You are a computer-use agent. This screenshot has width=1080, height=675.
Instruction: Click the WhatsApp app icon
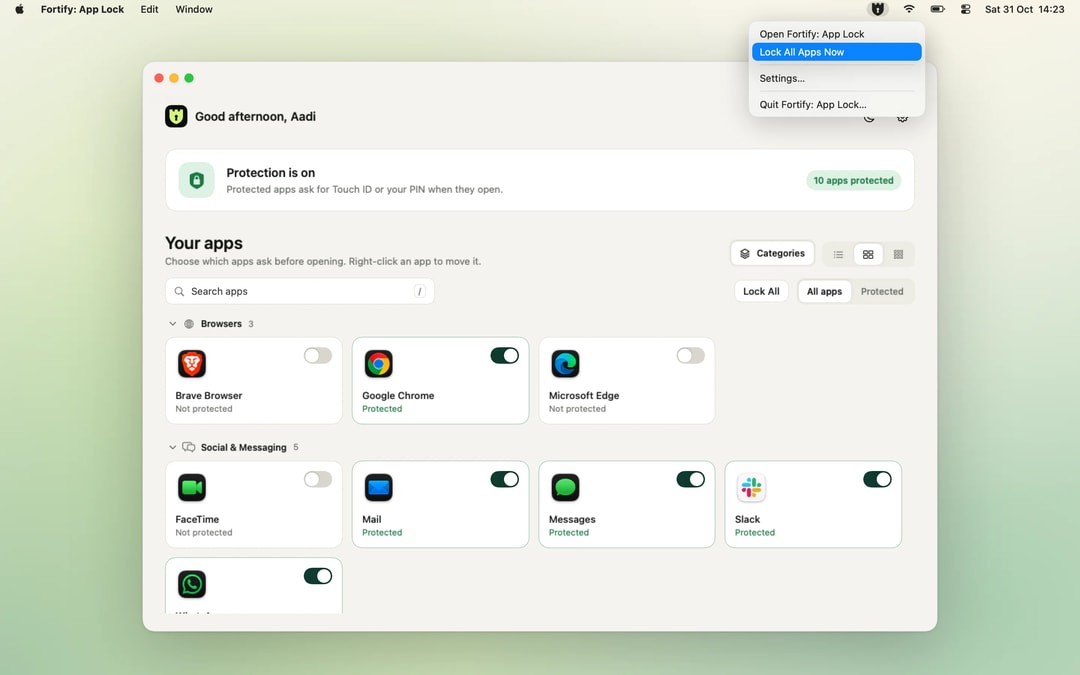191,584
